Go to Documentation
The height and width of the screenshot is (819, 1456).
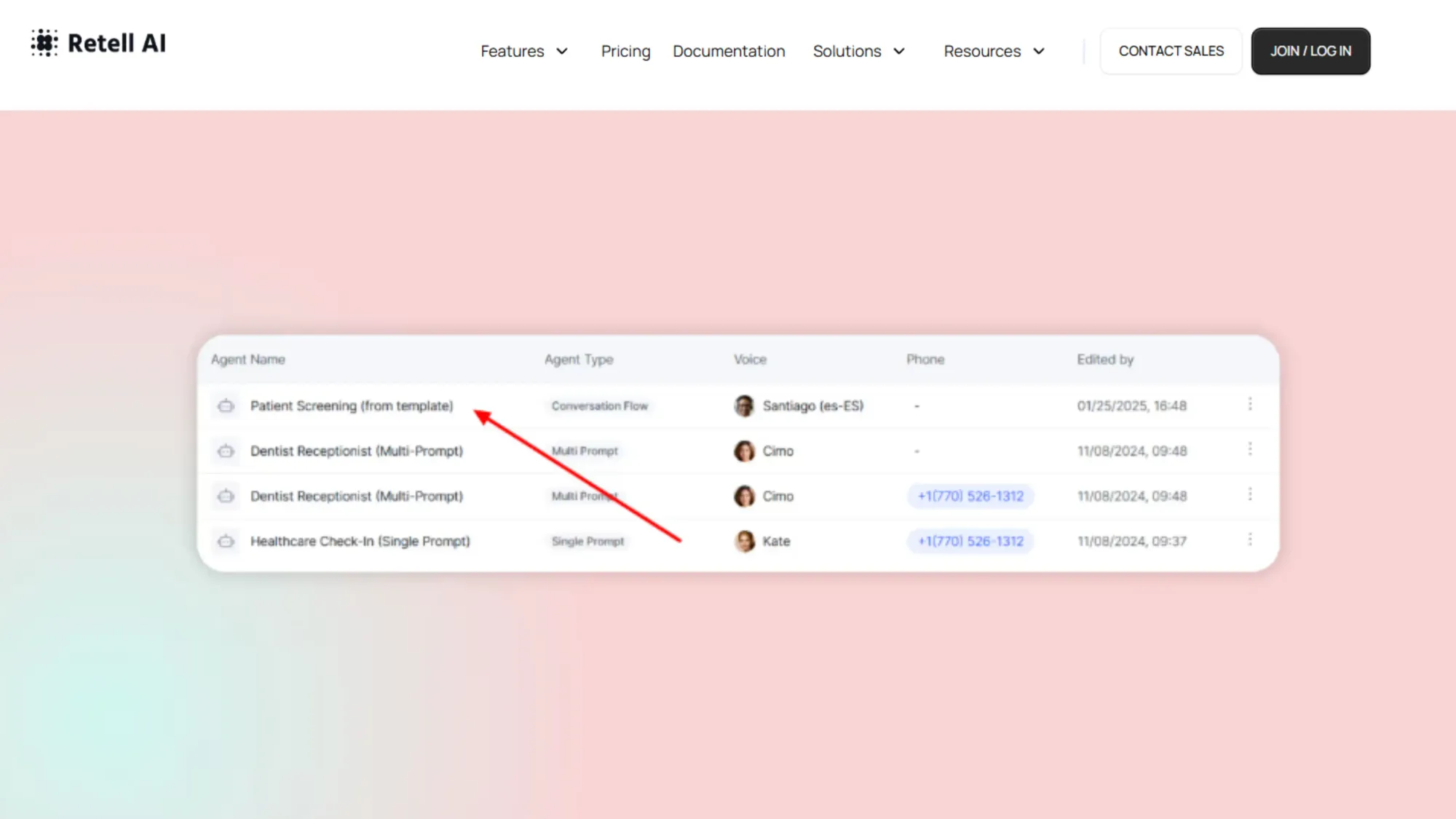coord(729,51)
